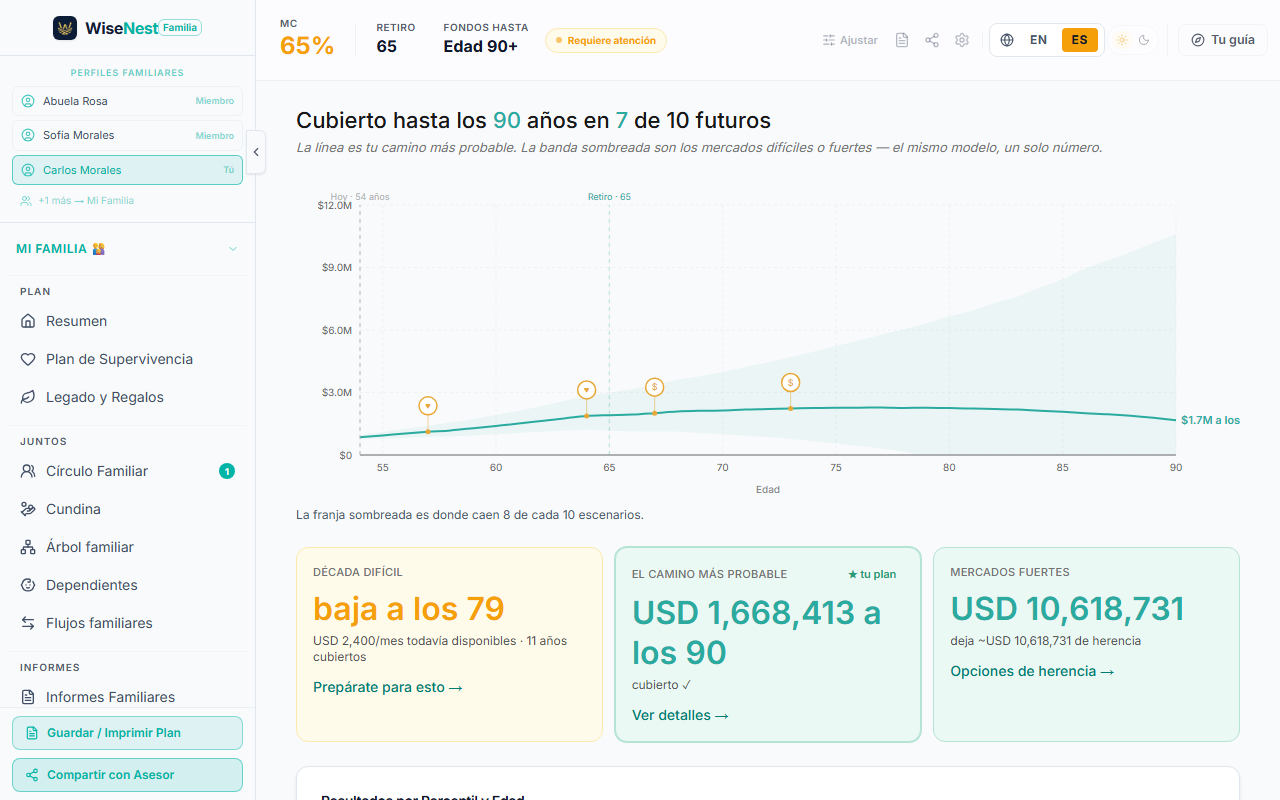Viewport: 1280px width, 800px height.
Task: Follow the Opciones de herencia link
Action: pos(1032,671)
